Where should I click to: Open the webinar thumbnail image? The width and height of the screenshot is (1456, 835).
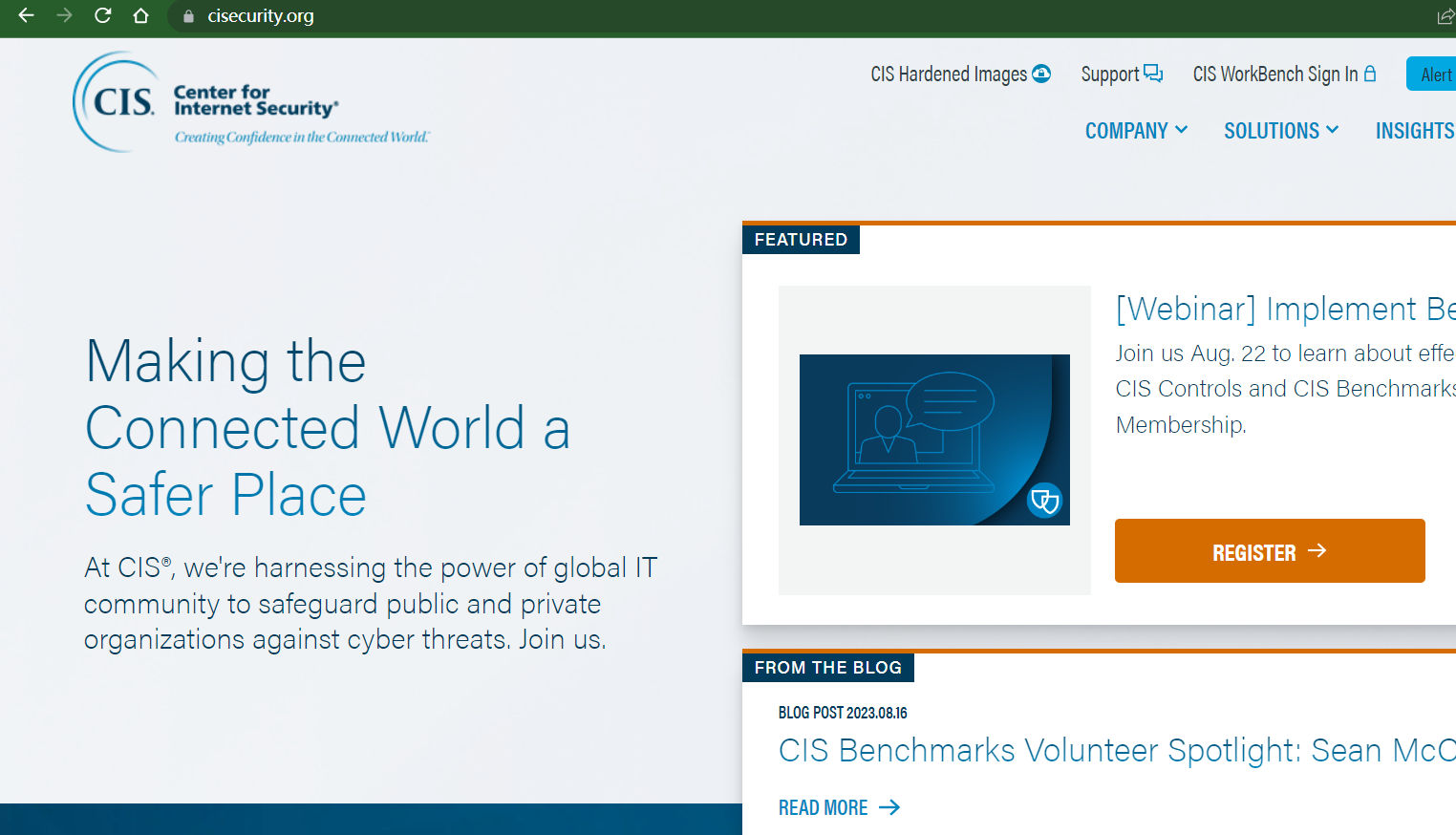(934, 439)
